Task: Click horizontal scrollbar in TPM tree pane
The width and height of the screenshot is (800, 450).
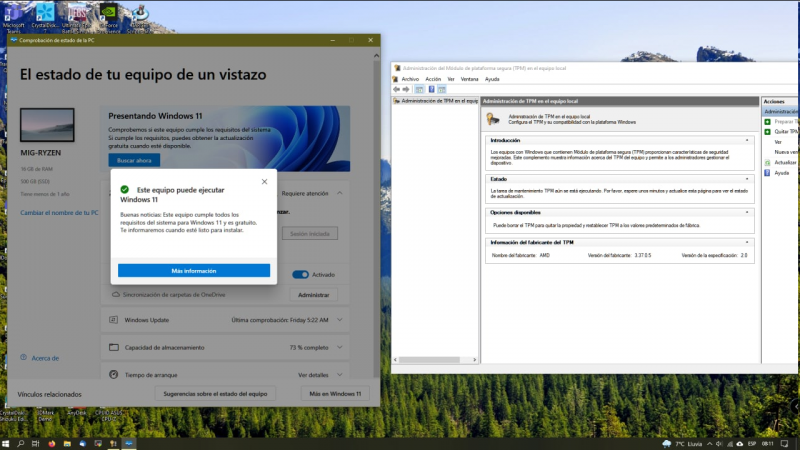Action: pyautogui.click(x=429, y=360)
